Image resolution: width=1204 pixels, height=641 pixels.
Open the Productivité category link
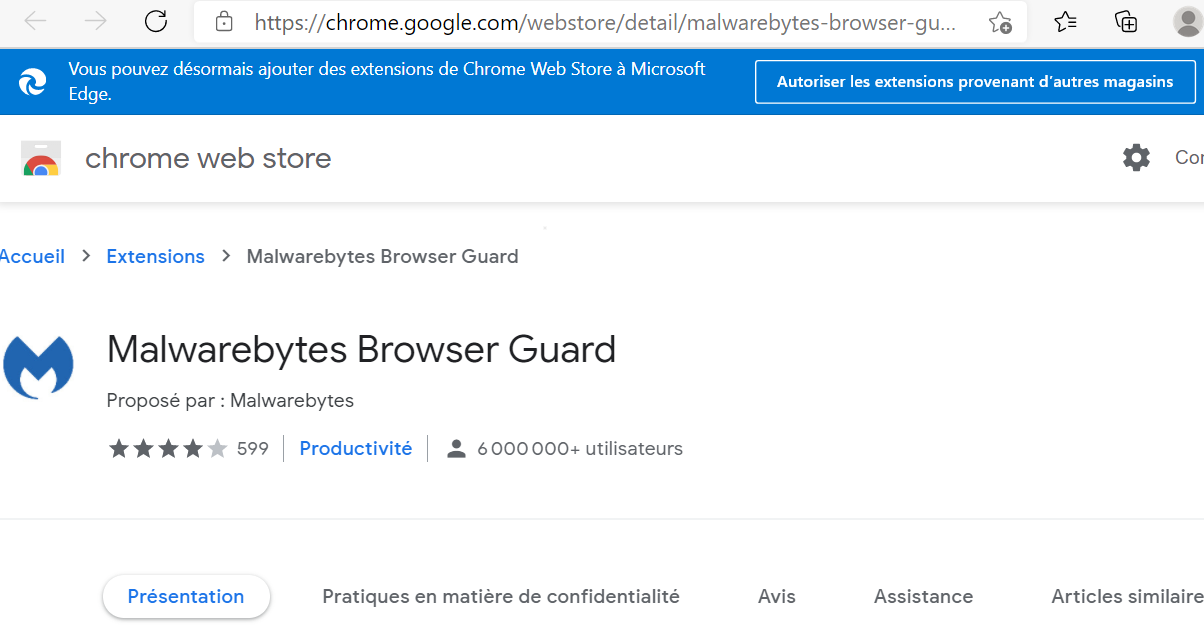click(x=356, y=449)
